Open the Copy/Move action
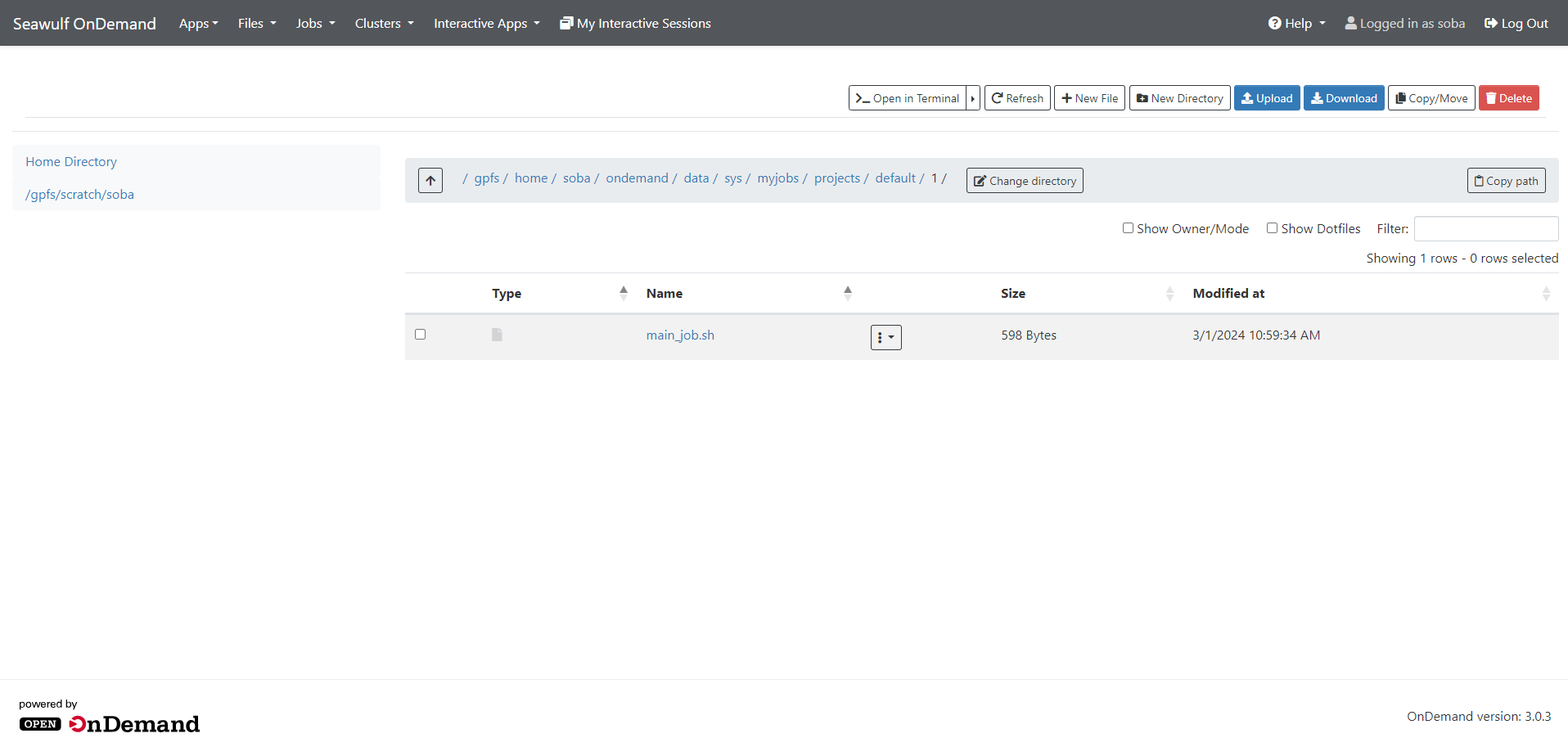This screenshot has height=747, width=1568. pyautogui.click(x=1431, y=98)
